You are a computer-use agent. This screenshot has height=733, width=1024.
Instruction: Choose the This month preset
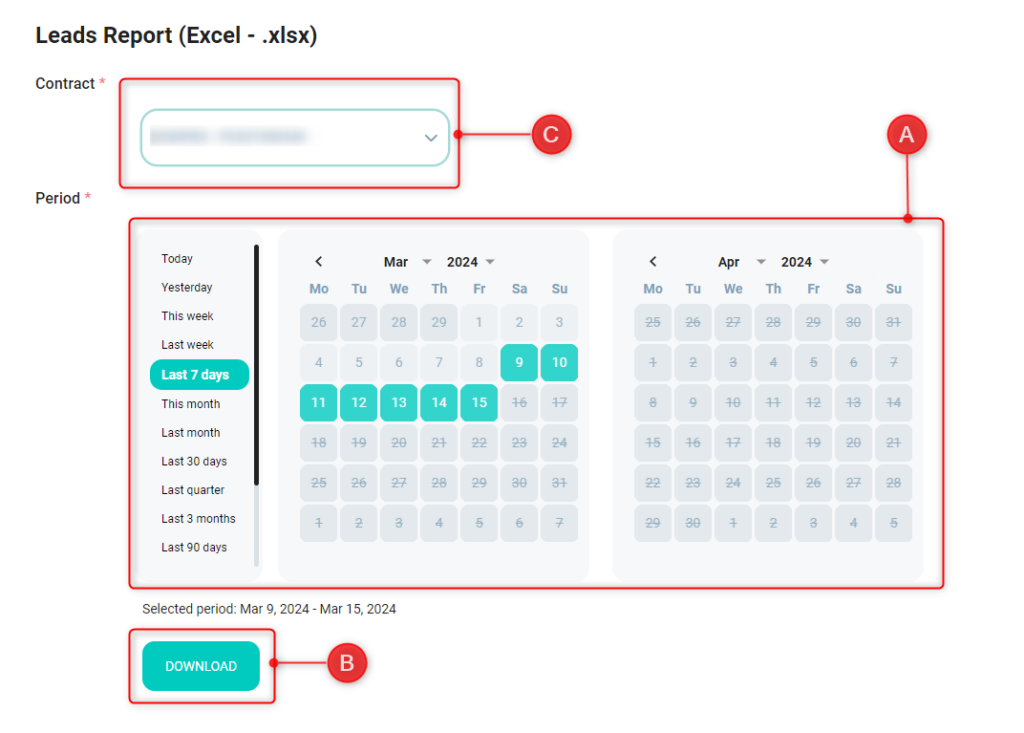tap(191, 404)
